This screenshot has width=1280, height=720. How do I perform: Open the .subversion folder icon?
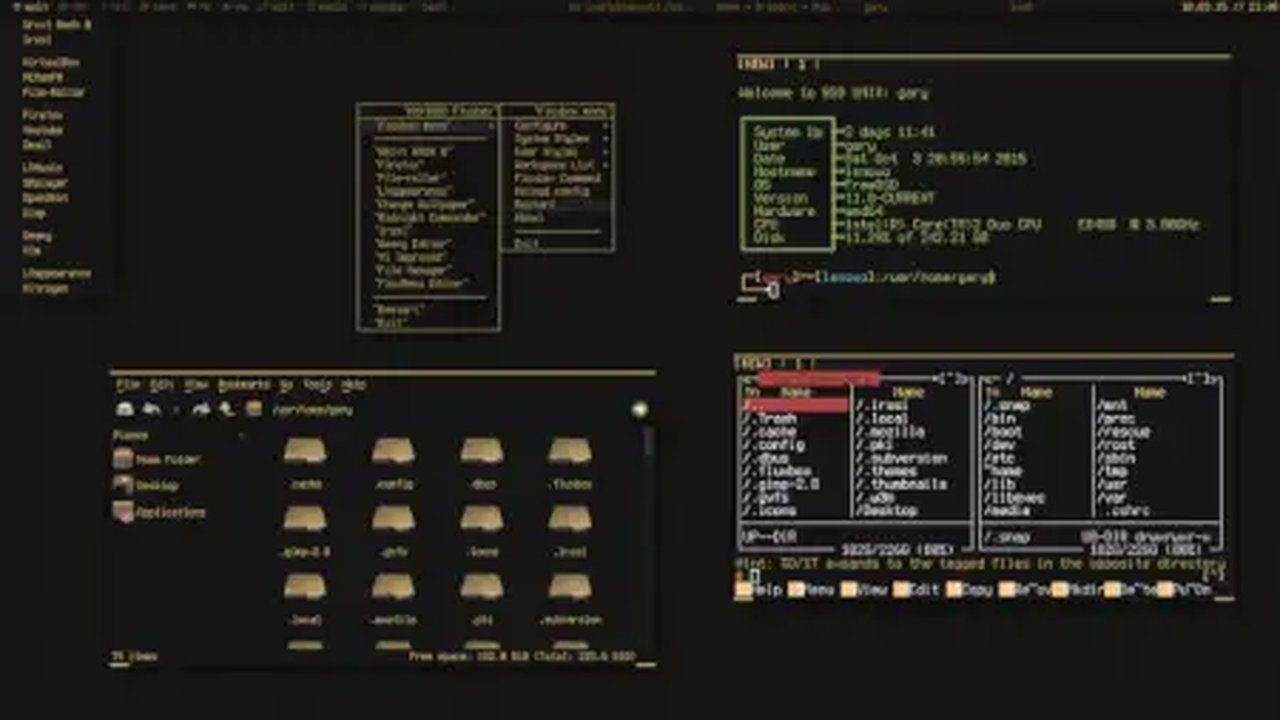[x=570, y=586]
